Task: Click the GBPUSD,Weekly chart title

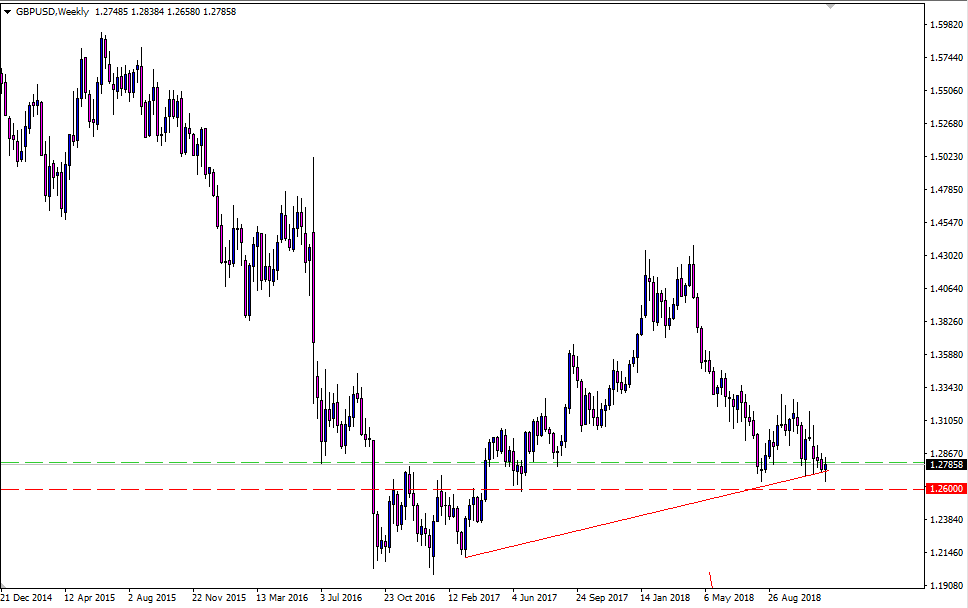Action: click(x=52, y=12)
